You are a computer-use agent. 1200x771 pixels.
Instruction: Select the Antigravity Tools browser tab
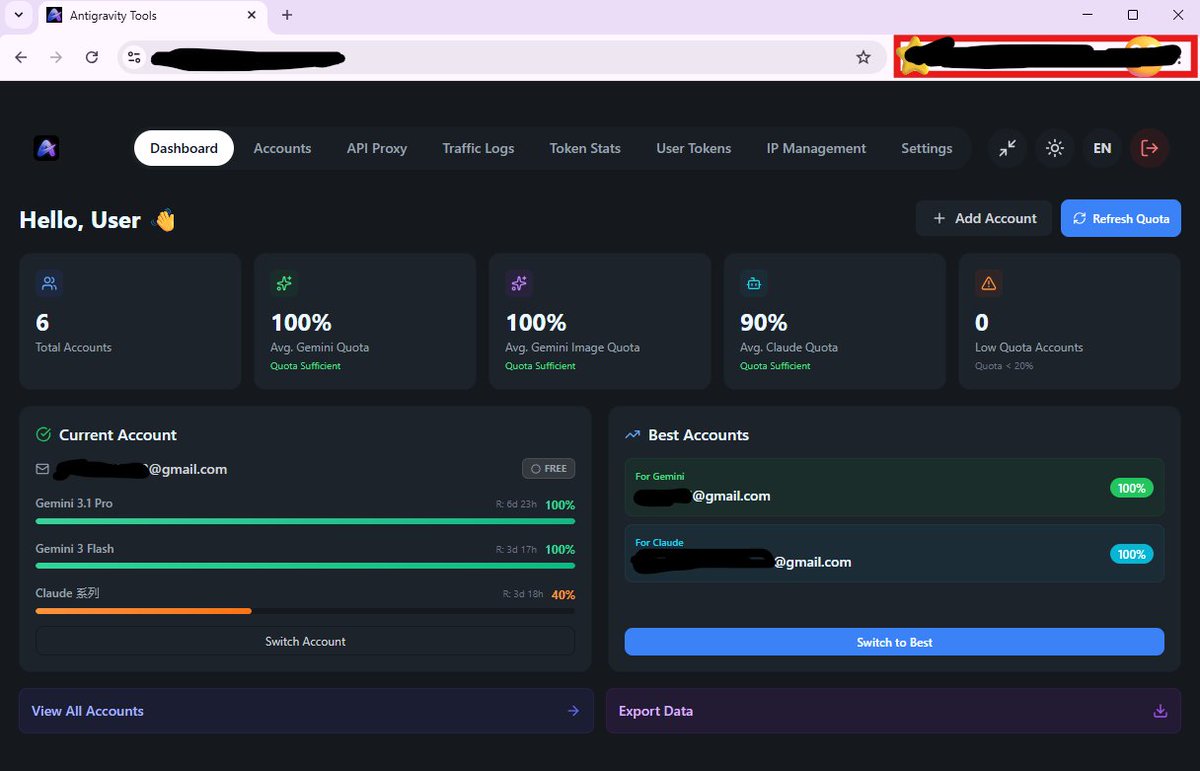[x=152, y=16]
